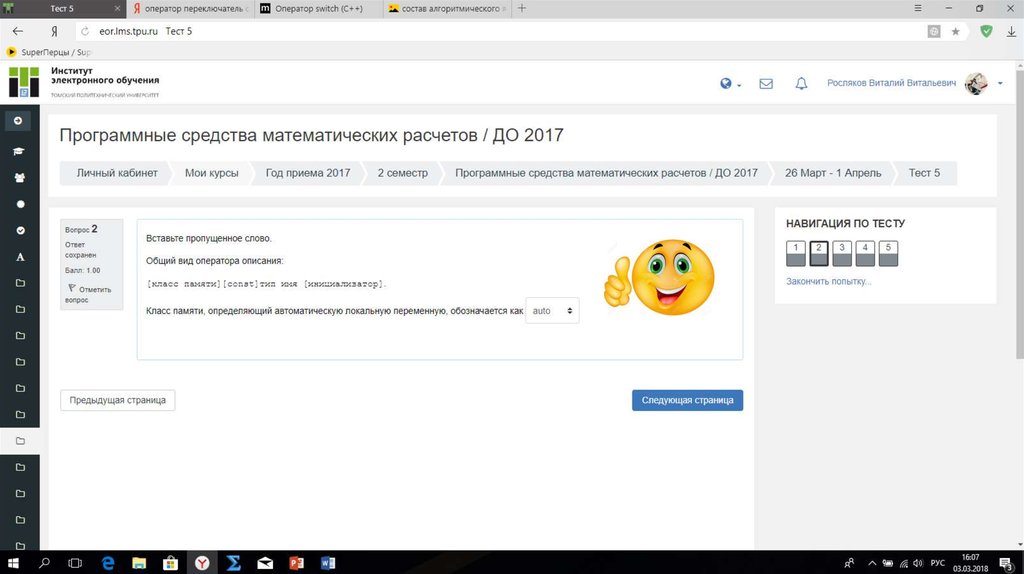Reload the page with refresh icon
The width and height of the screenshot is (1024, 574).
pyautogui.click(x=85, y=31)
